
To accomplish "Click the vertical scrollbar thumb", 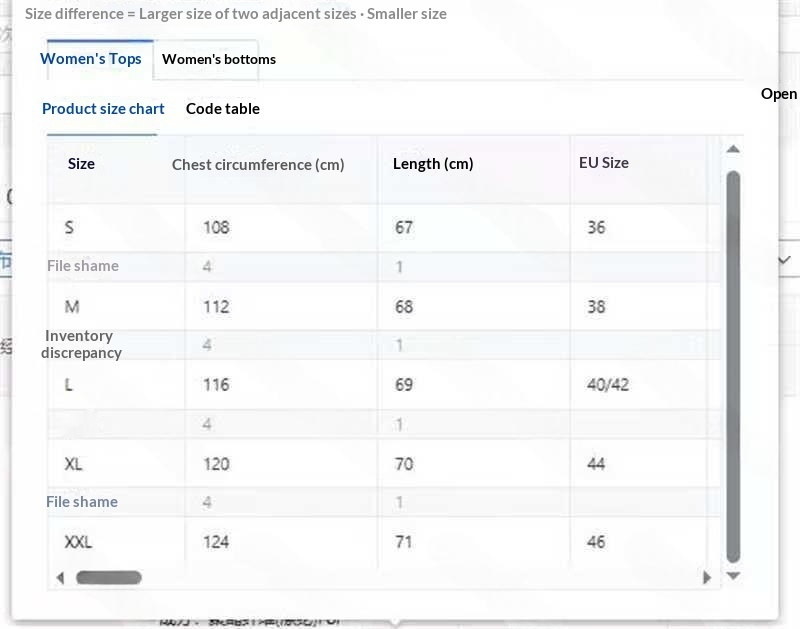I will [x=733, y=366].
